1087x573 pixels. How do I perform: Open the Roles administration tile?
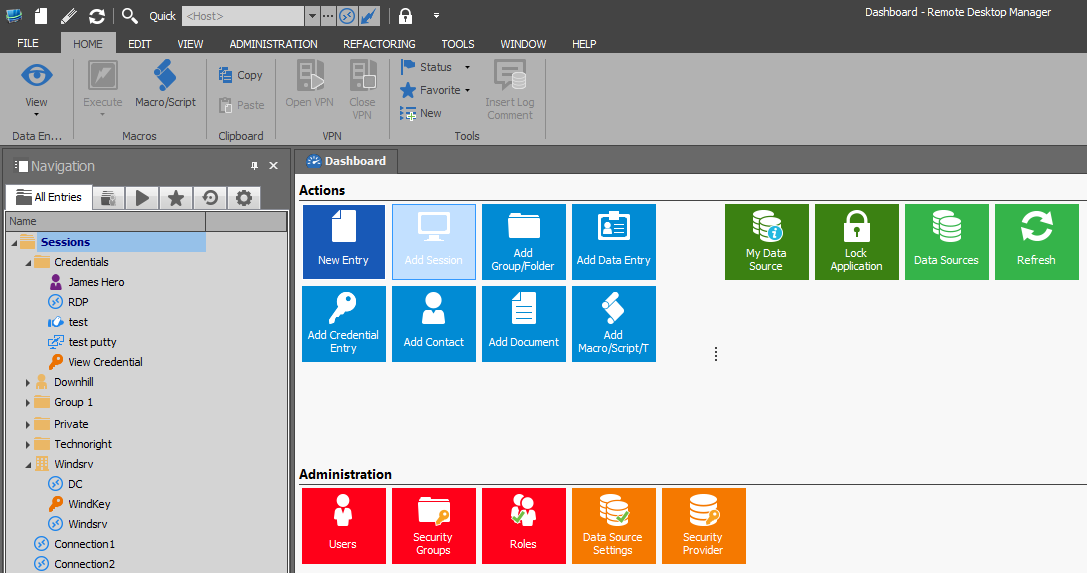523,526
